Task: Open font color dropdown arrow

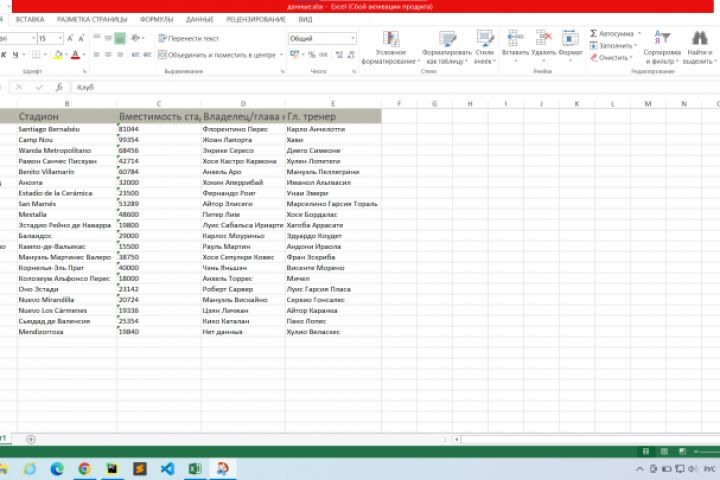Action: 84,55
